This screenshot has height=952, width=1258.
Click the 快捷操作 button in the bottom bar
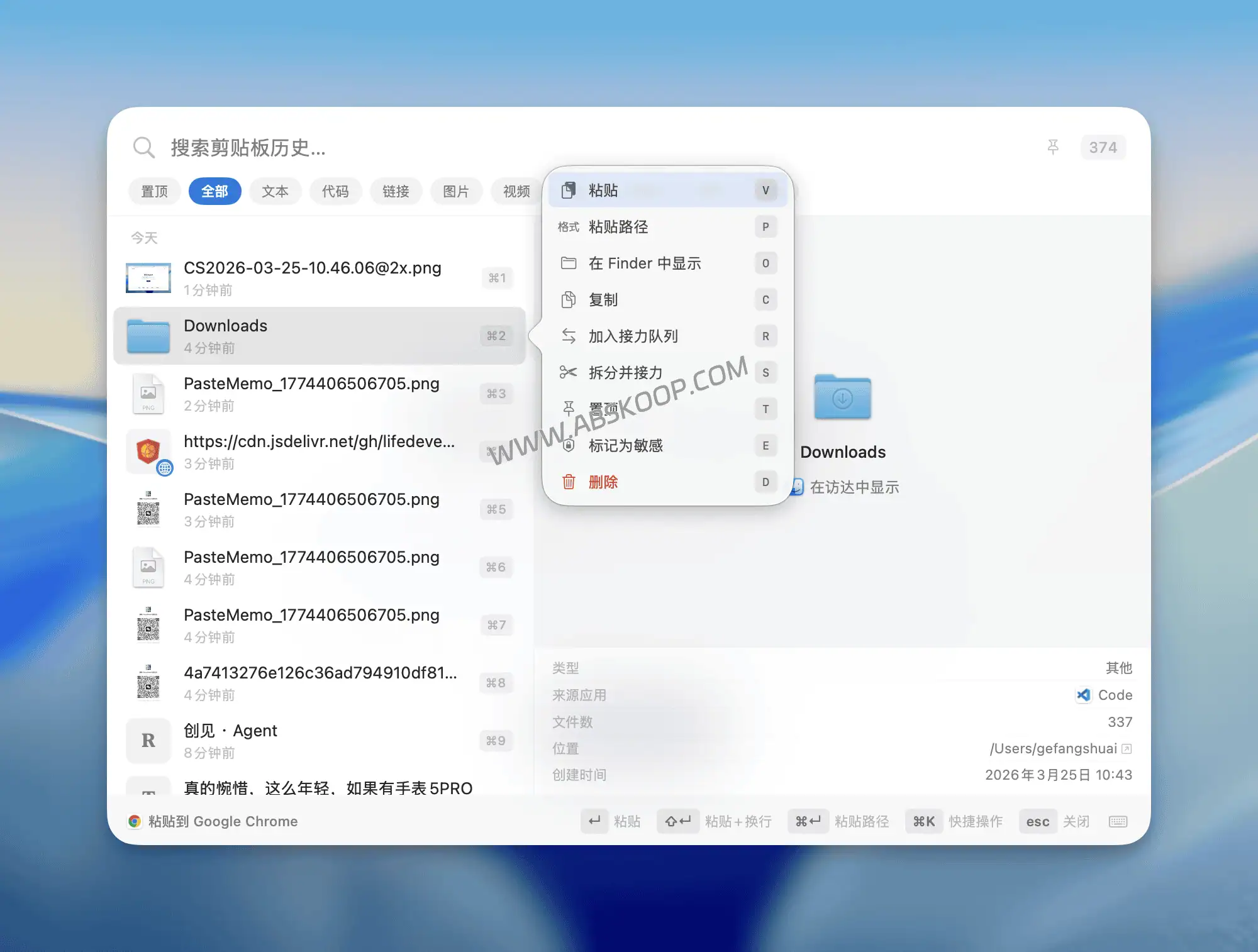click(x=976, y=821)
